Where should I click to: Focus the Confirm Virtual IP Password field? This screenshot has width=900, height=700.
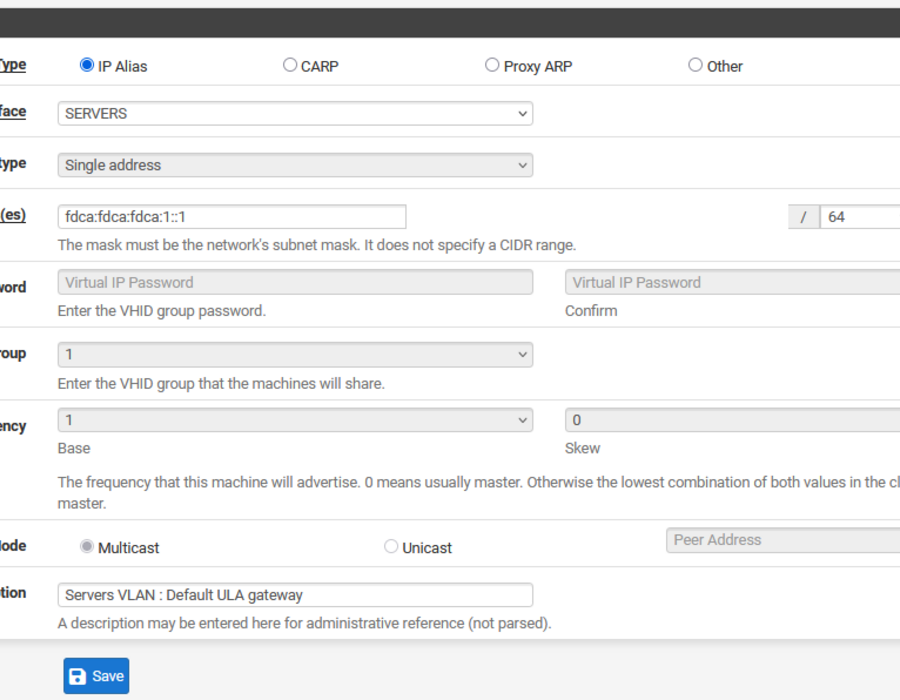tap(732, 282)
